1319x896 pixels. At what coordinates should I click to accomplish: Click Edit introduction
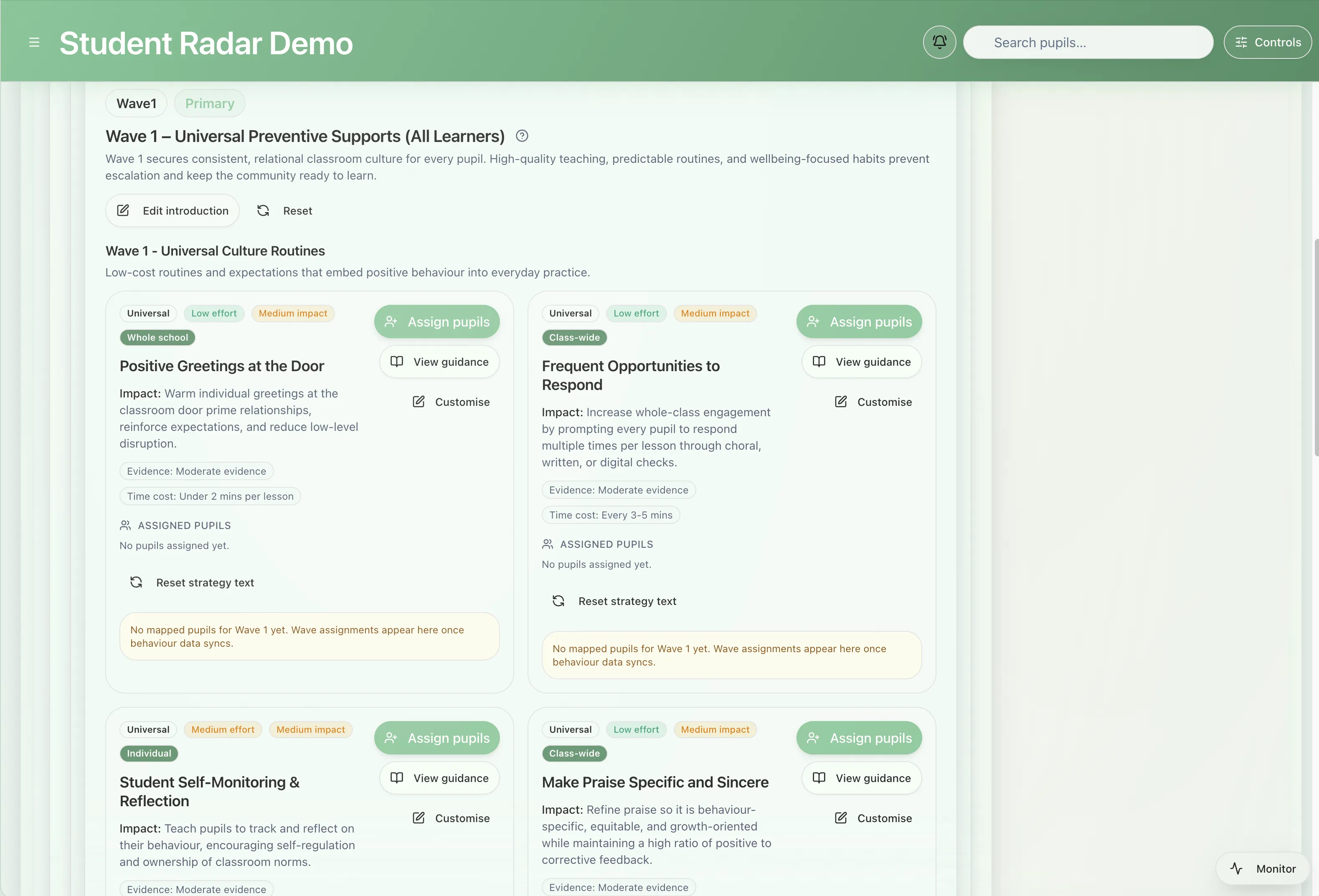point(172,210)
